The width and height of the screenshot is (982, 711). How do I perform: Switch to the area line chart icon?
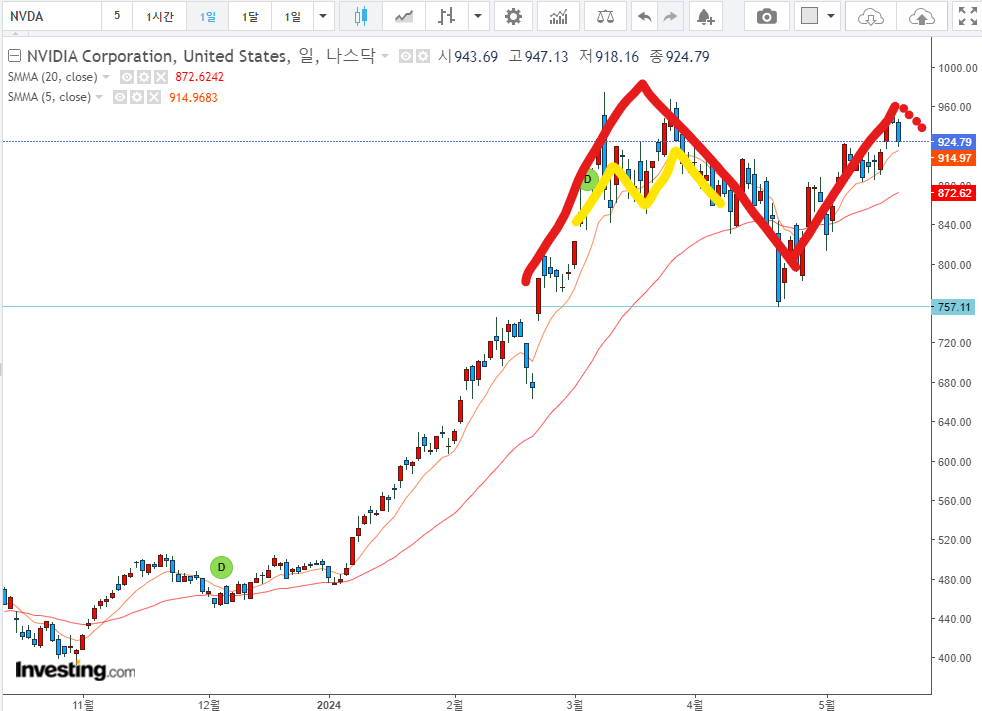tap(404, 16)
